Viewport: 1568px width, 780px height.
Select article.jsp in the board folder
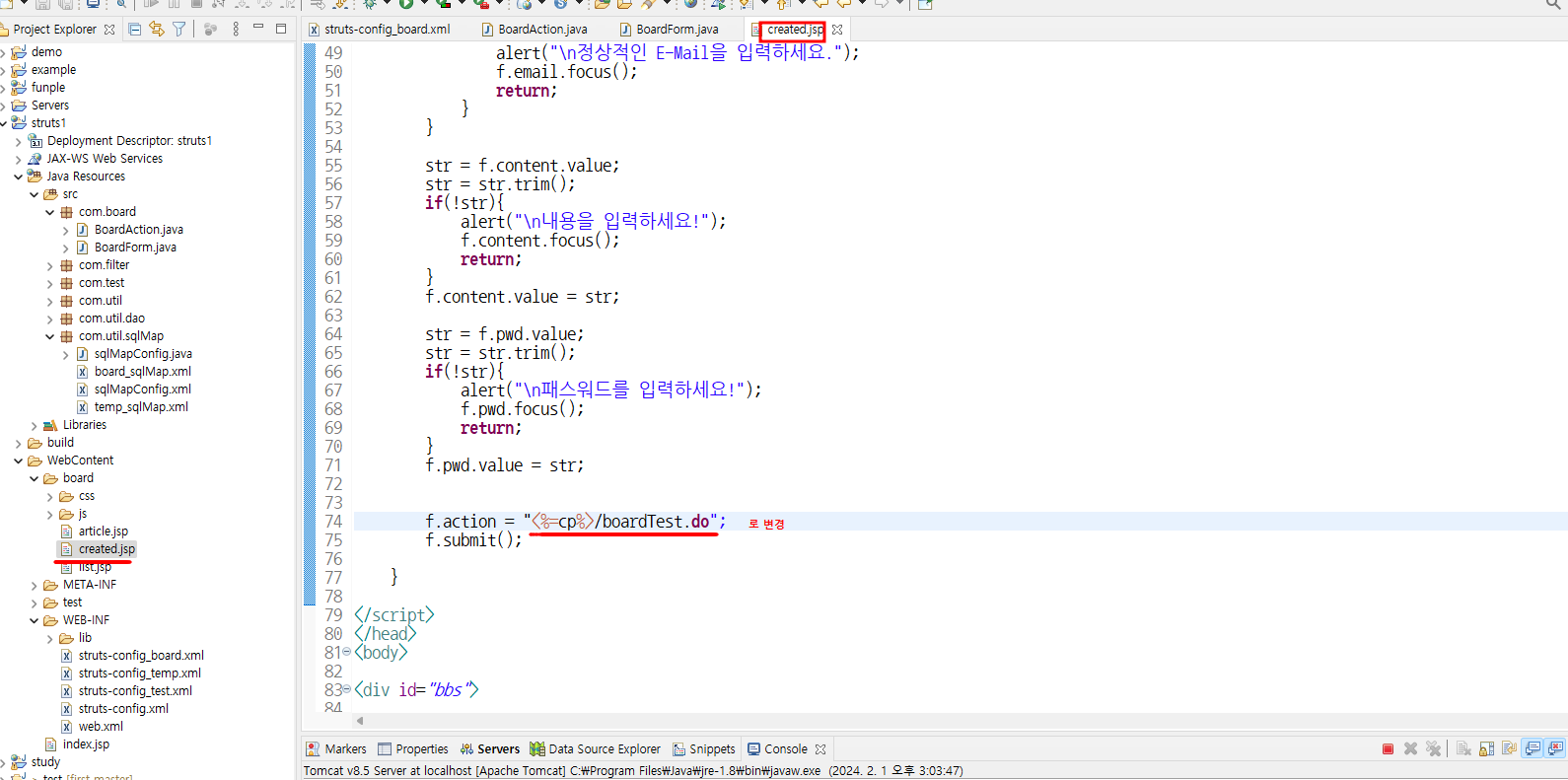(103, 532)
